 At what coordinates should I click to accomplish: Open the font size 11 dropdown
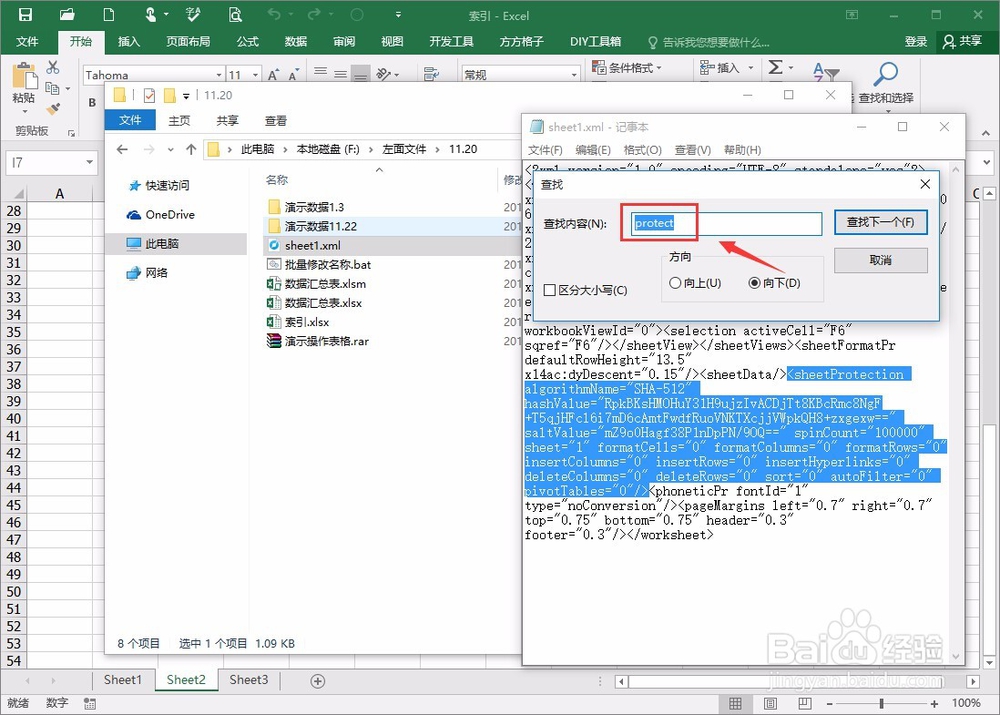255,75
